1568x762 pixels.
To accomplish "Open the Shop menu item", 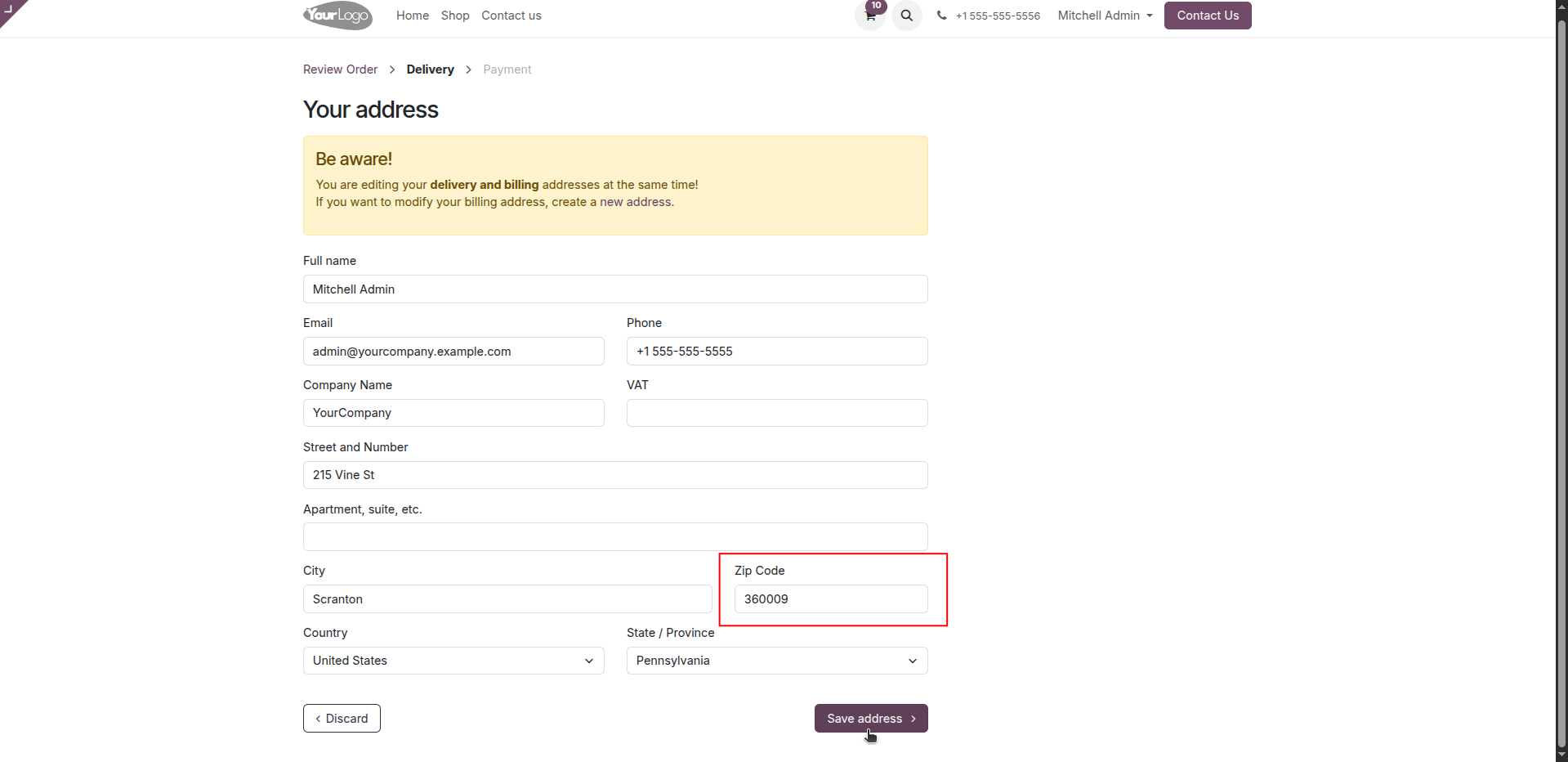I will (455, 16).
